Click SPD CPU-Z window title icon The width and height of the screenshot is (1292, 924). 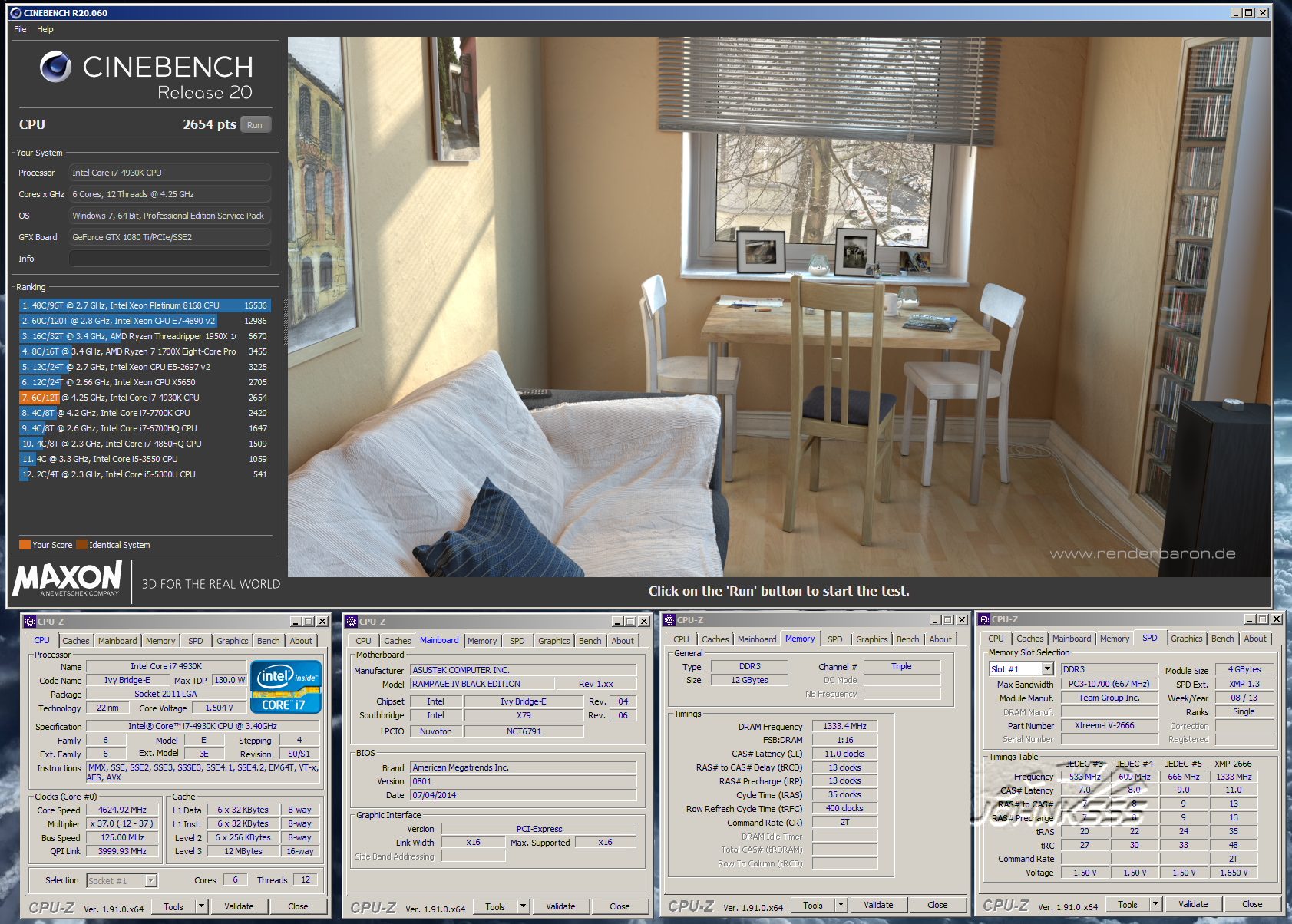[x=983, y=619]
